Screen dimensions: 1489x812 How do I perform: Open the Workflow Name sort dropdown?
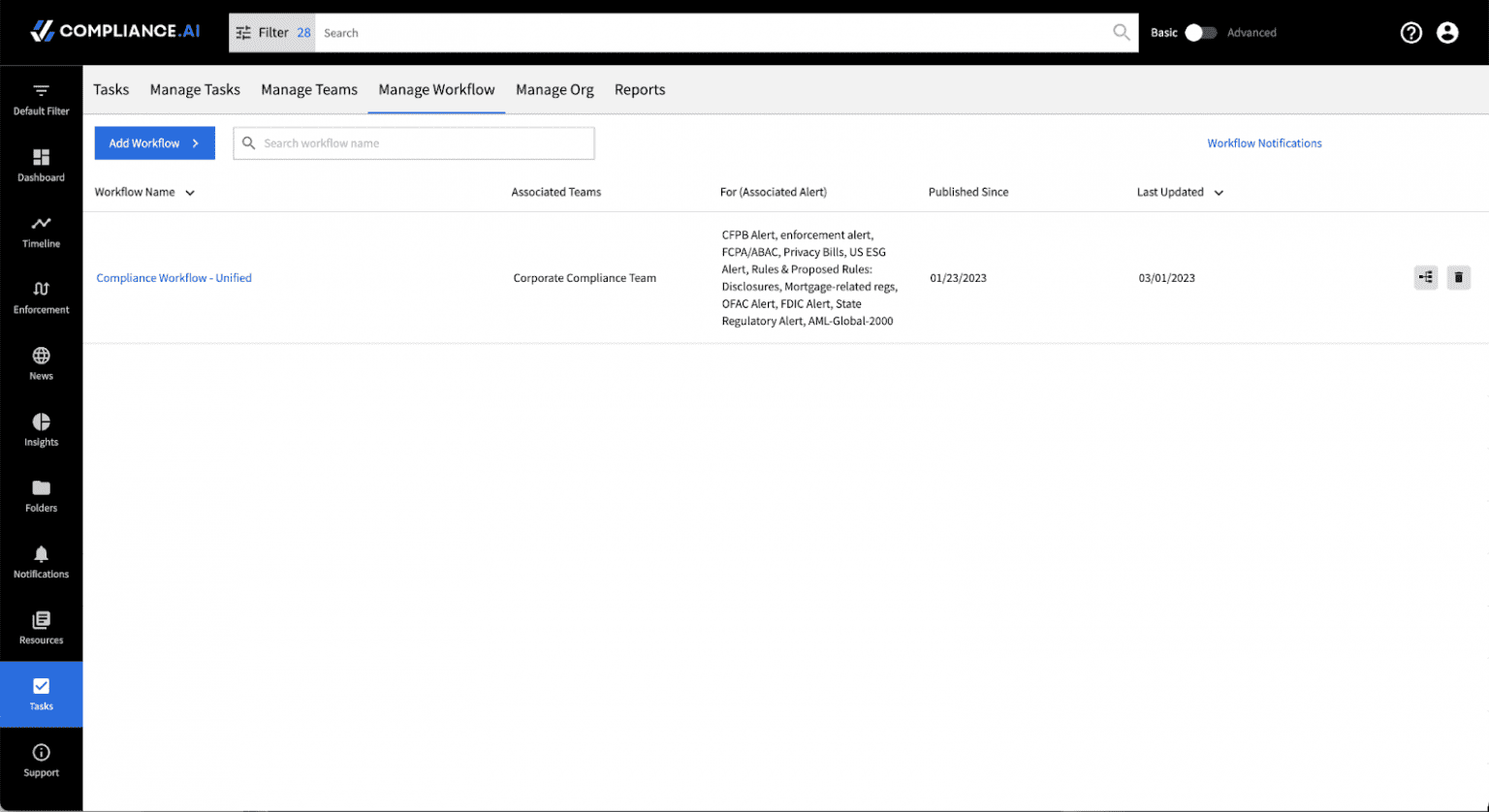tap(190, 192)
